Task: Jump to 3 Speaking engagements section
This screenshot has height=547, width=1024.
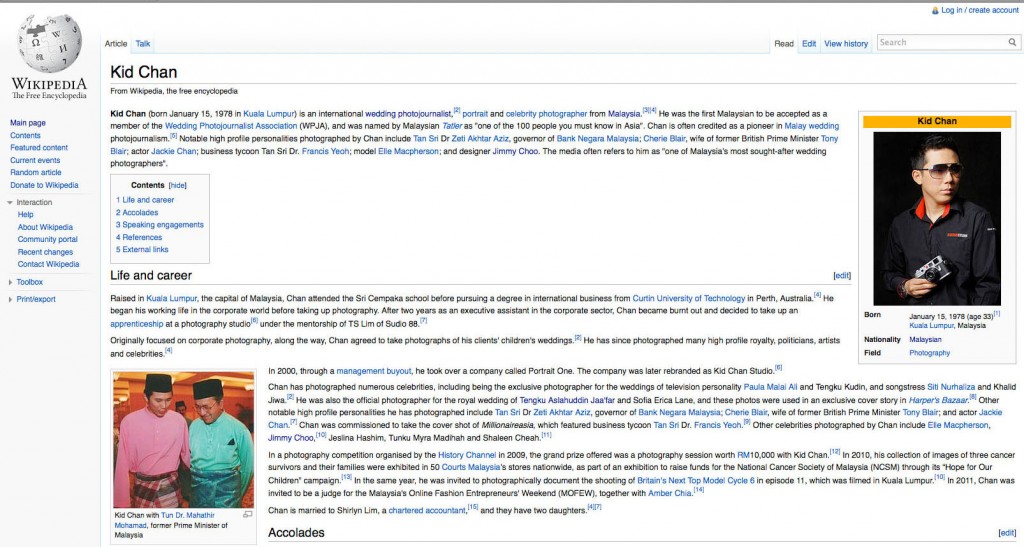Action: click(160, 225)
